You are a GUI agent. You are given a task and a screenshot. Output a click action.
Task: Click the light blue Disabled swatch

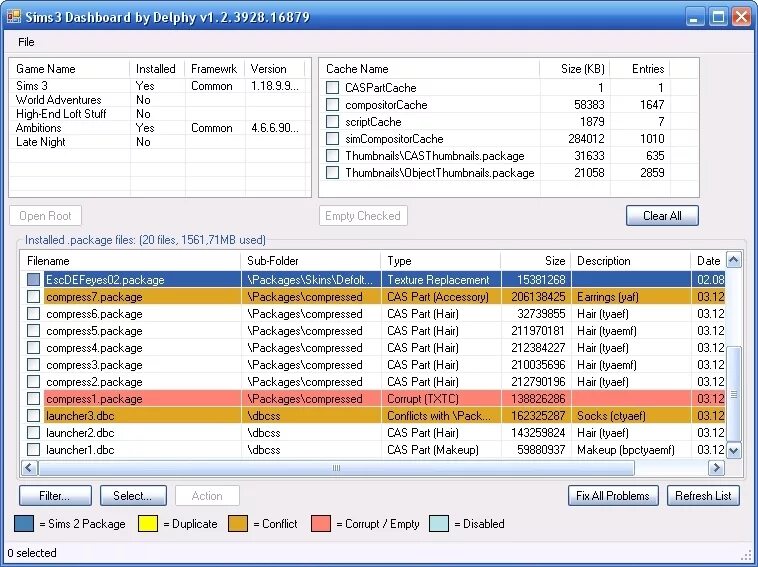coord(439,523)
